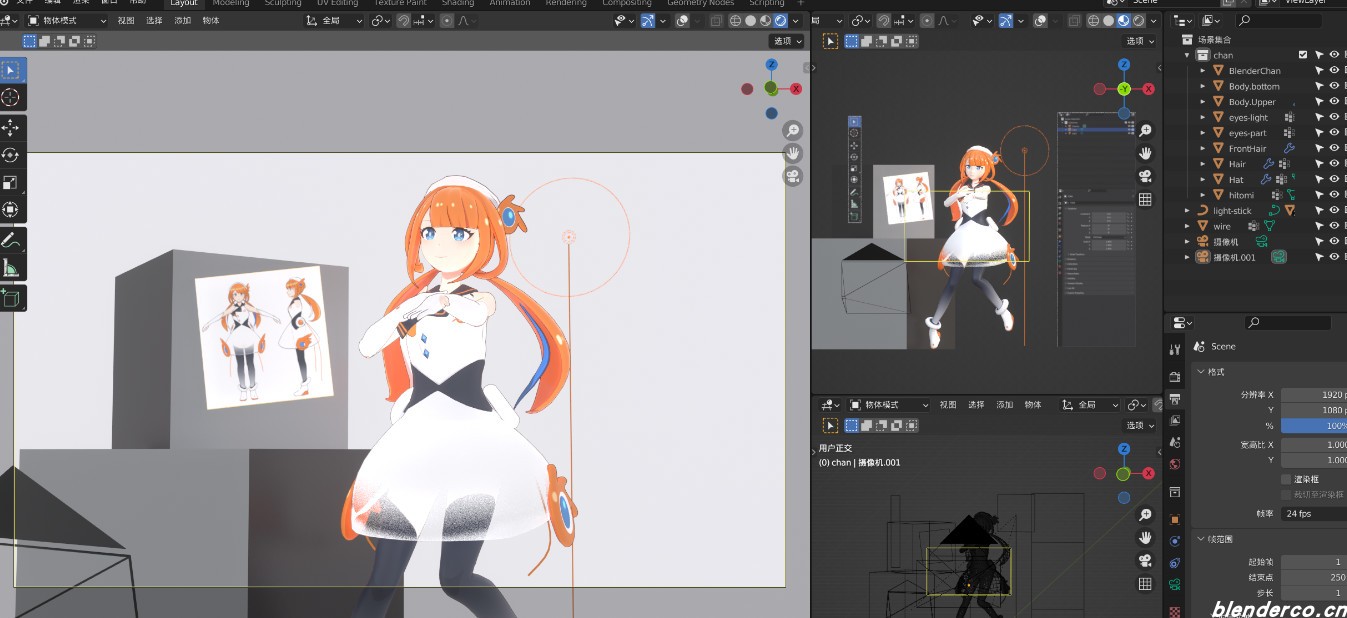The height and width of the screenshot is (618, 1347).
Task: Toggle visibility of light-stick object
Action: click(1334, 210)
